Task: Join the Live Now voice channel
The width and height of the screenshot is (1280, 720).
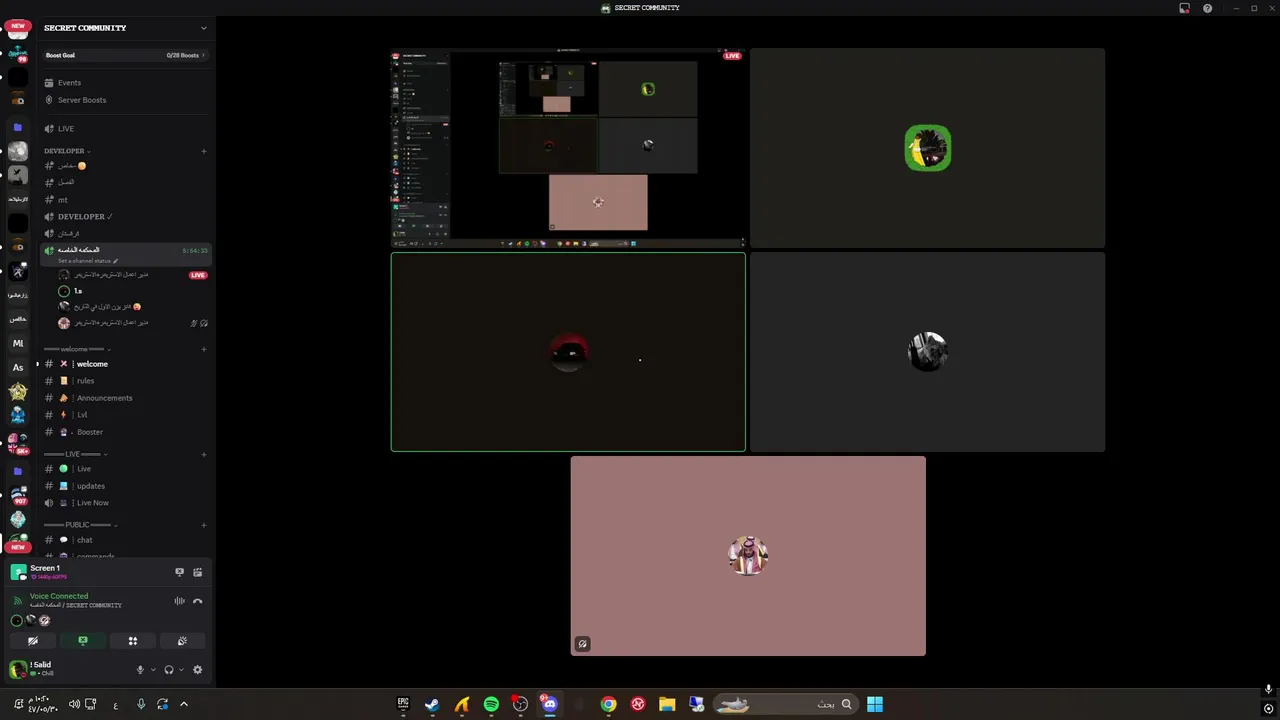Action: pyautogui.click(x=125, y=503)
